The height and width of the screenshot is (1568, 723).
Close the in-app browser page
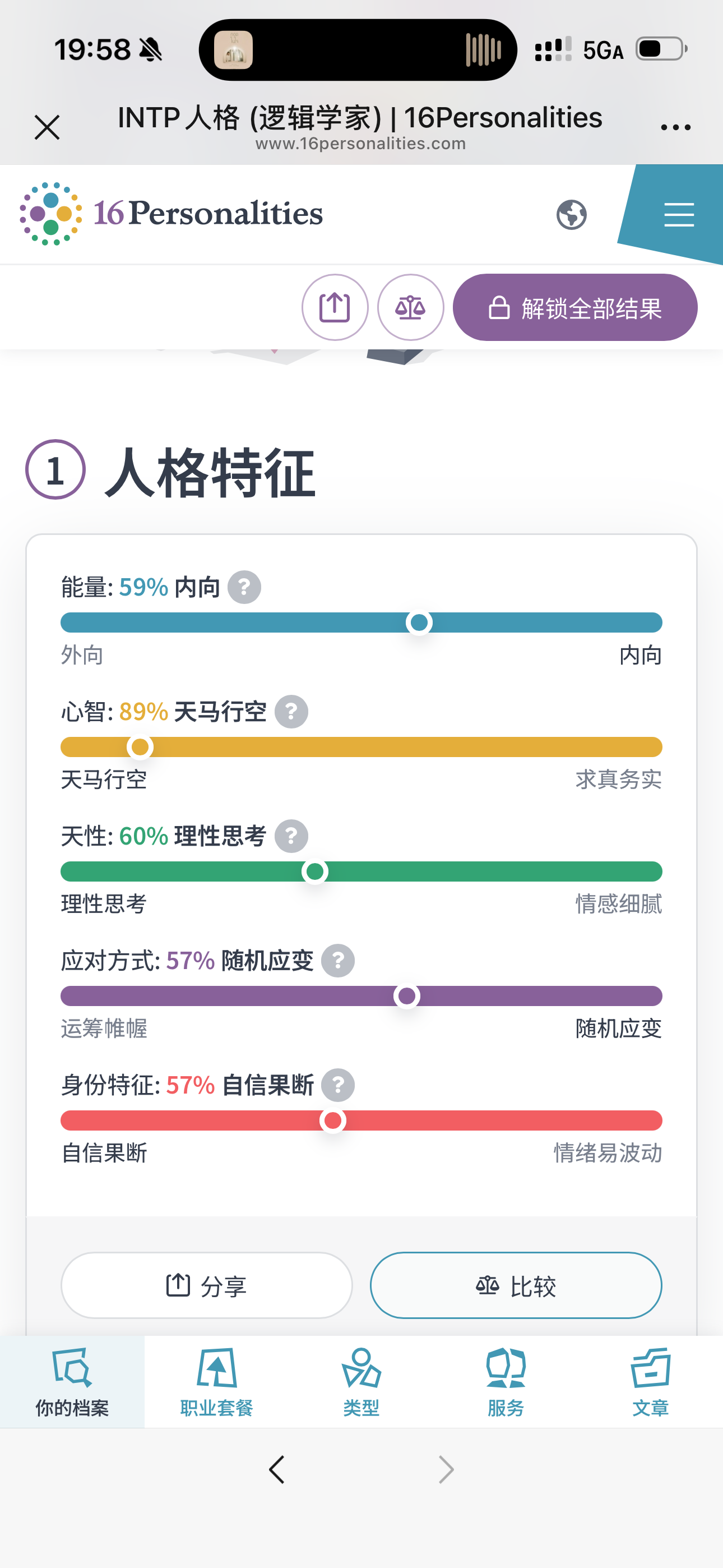47,127
